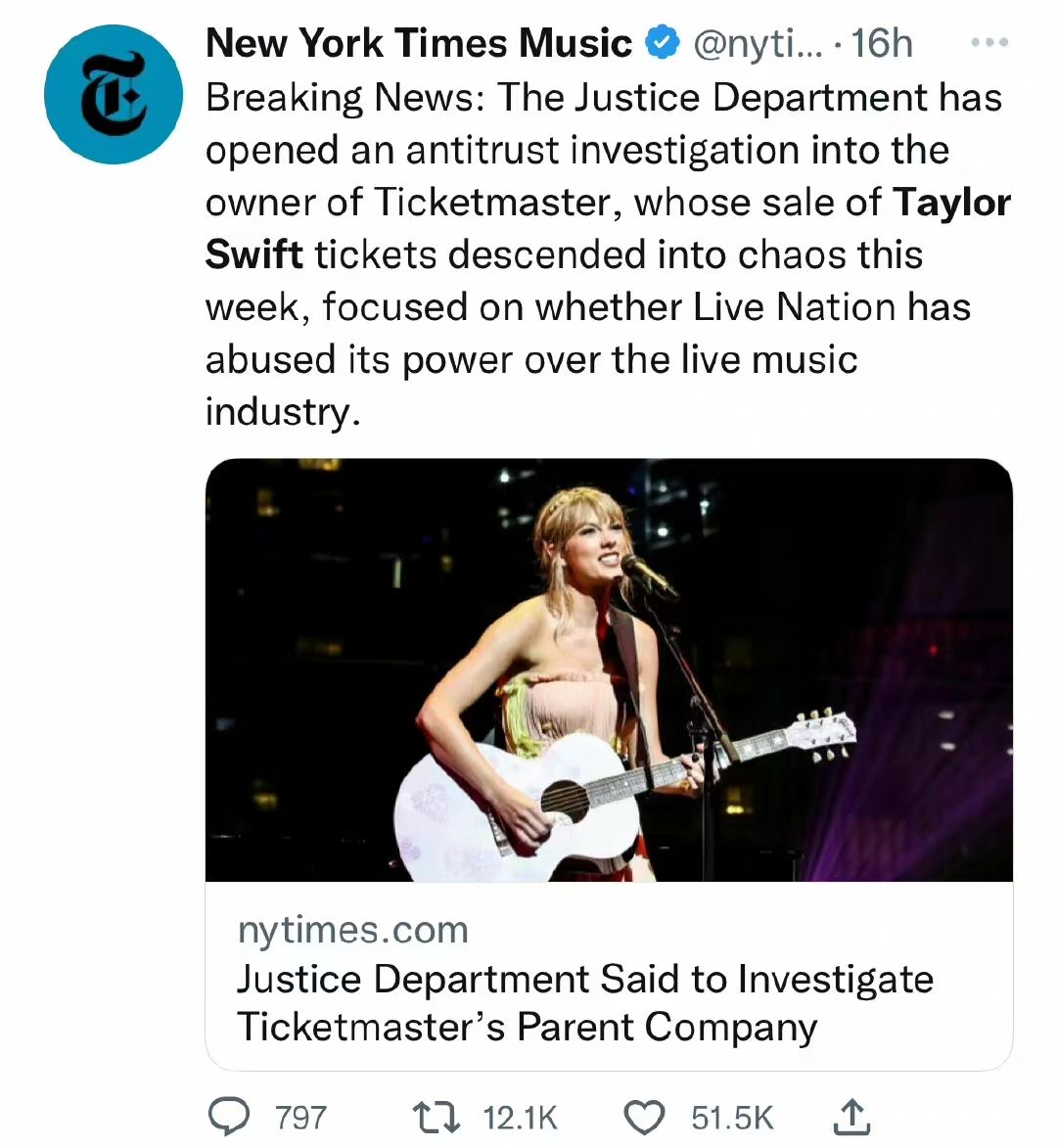This screenshot has height=1148, width=1057.
Task: Click the New York Times Music display name
Action: click(419, 44)
